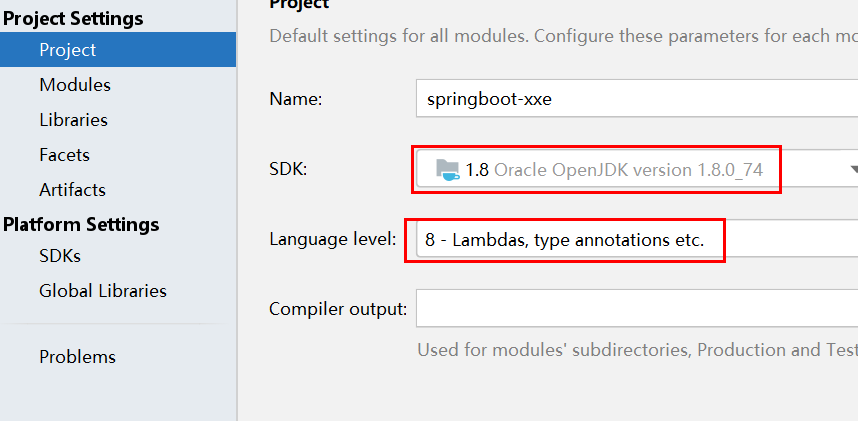
Task: Open the SDK dropdown arrow
Action: tap(854, 170)
